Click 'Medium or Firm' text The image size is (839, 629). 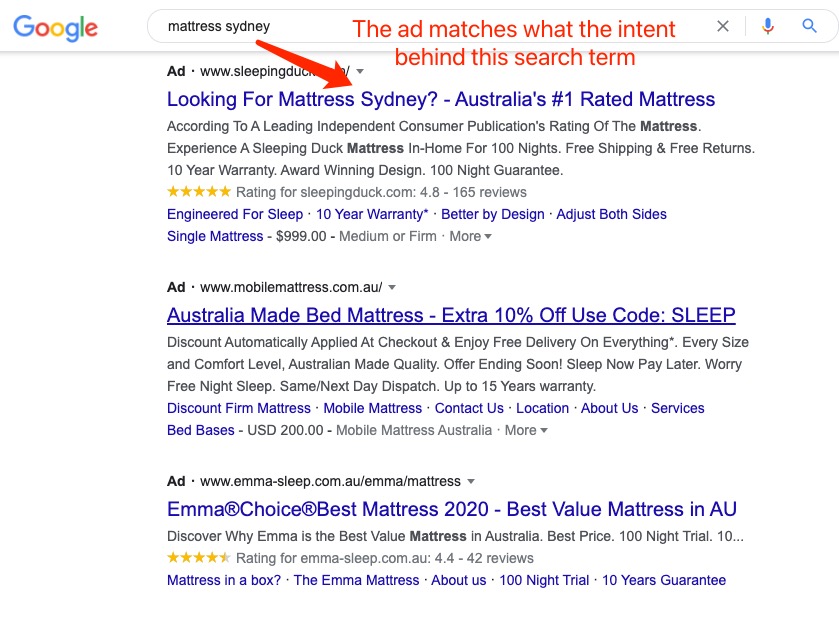(x=388, y=236)
